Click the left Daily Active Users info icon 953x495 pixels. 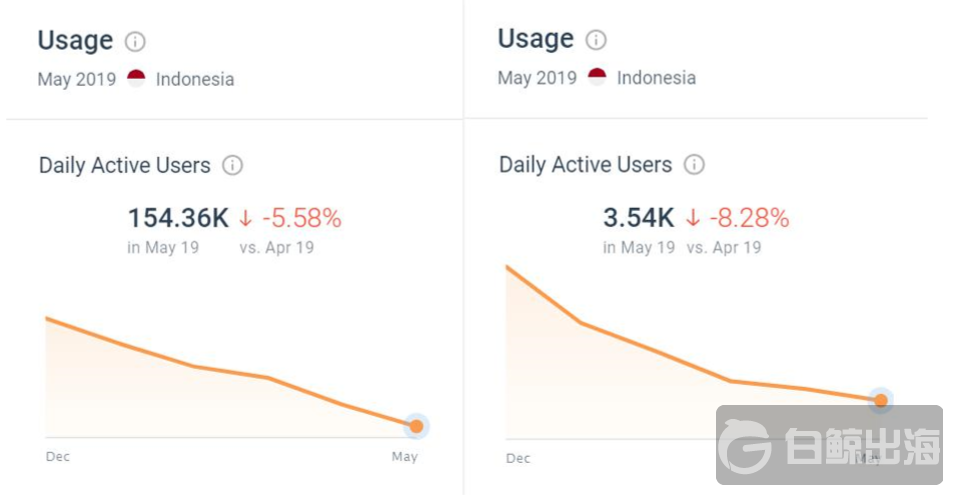232,166
